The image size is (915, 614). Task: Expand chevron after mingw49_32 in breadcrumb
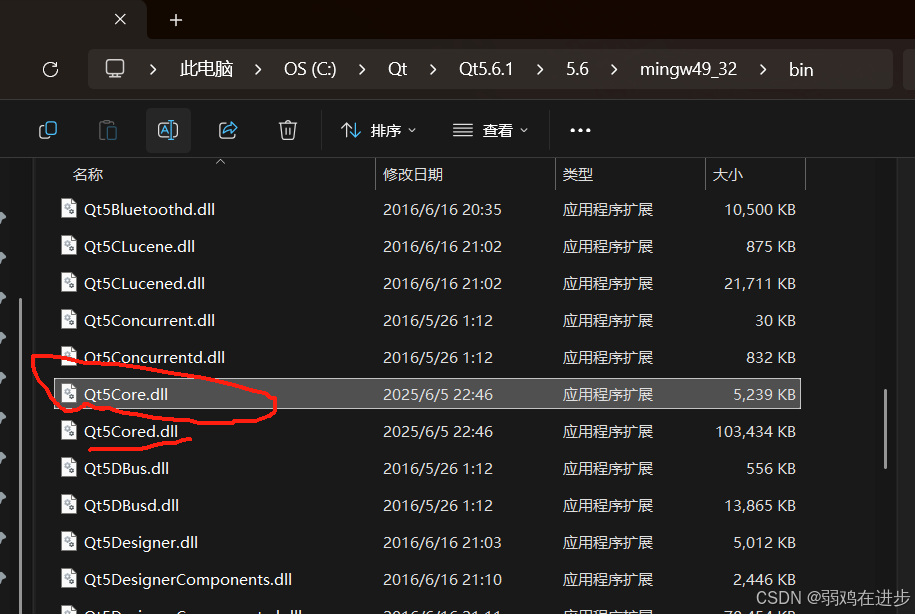[x=763, y=69]
